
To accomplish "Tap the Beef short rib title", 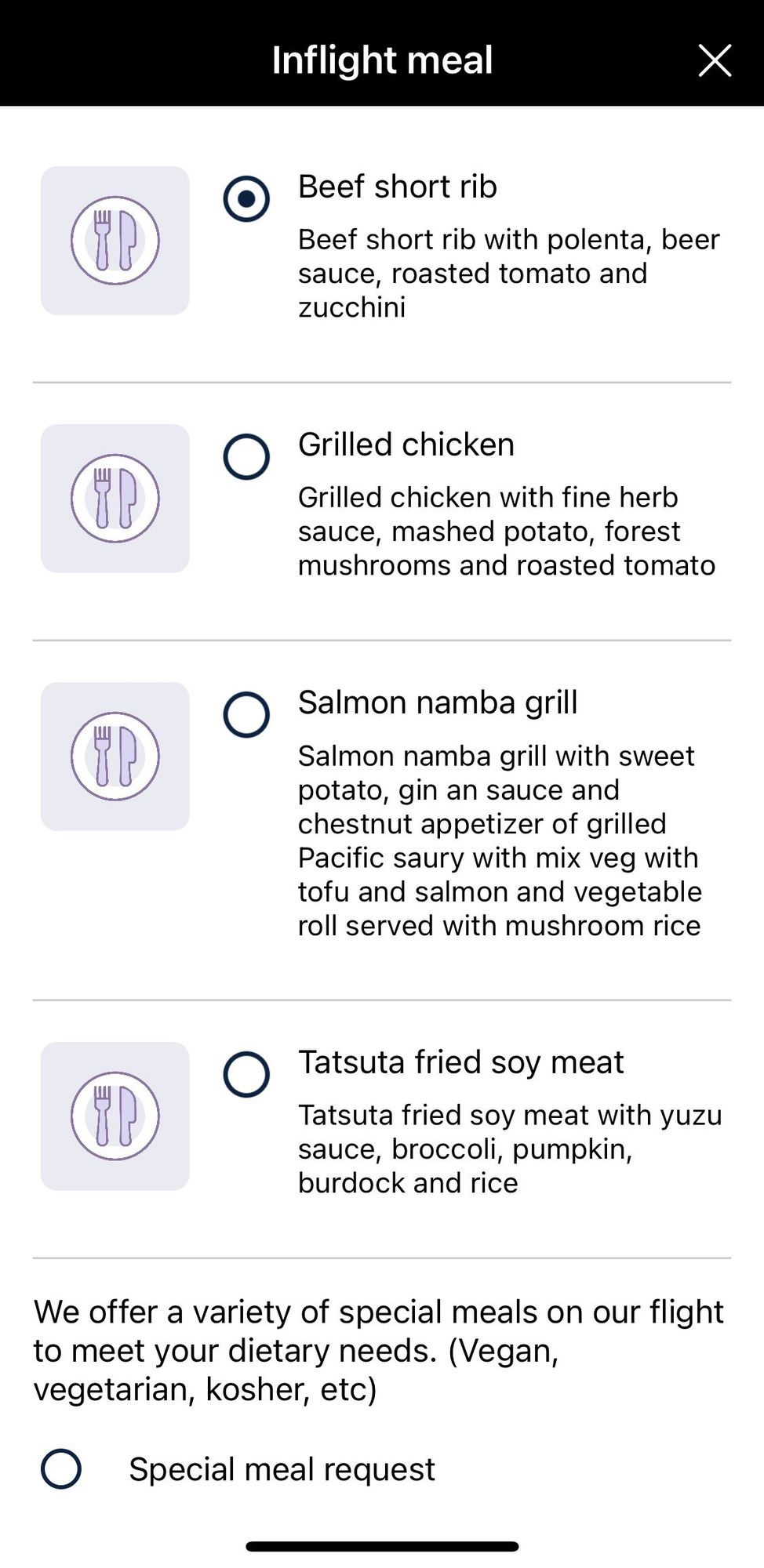I will [397, 187].
